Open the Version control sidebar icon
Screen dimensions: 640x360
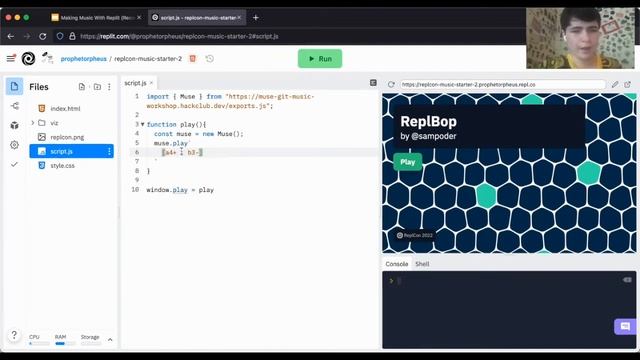pos(15,106)
